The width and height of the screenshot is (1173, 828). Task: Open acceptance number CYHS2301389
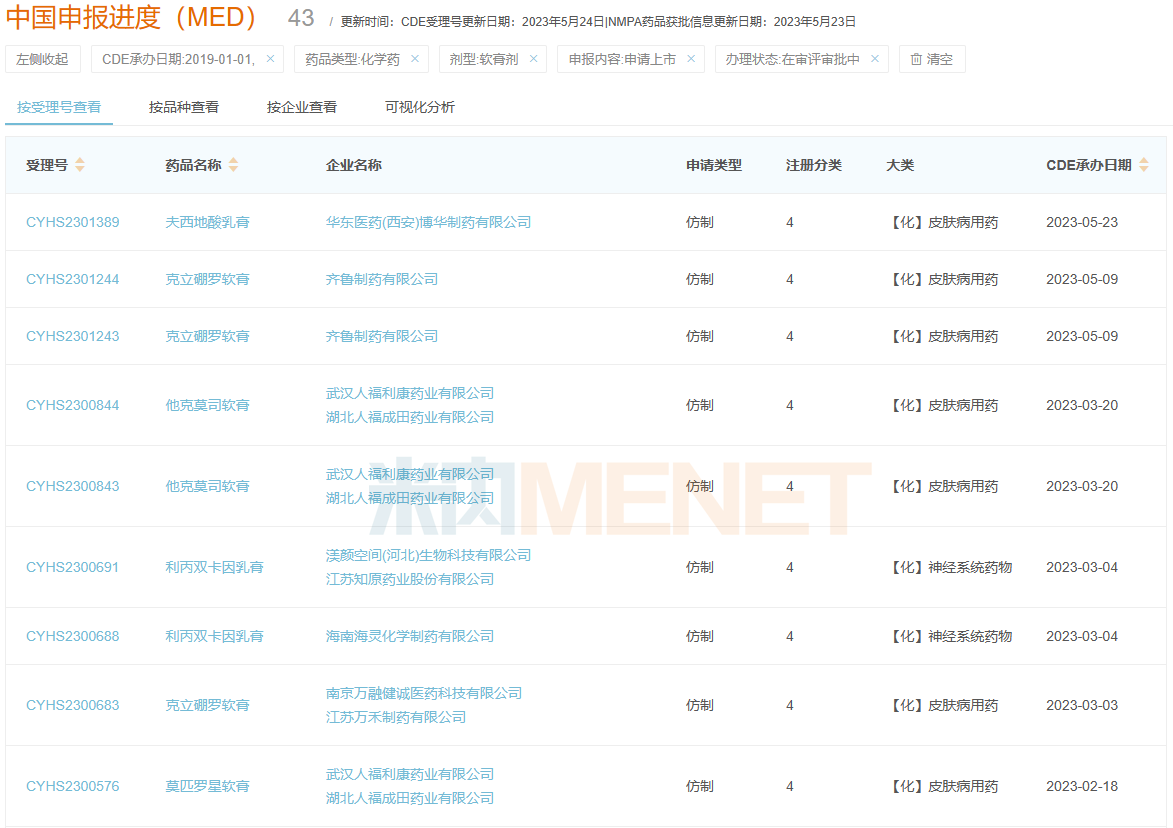(x=72, y=222)
